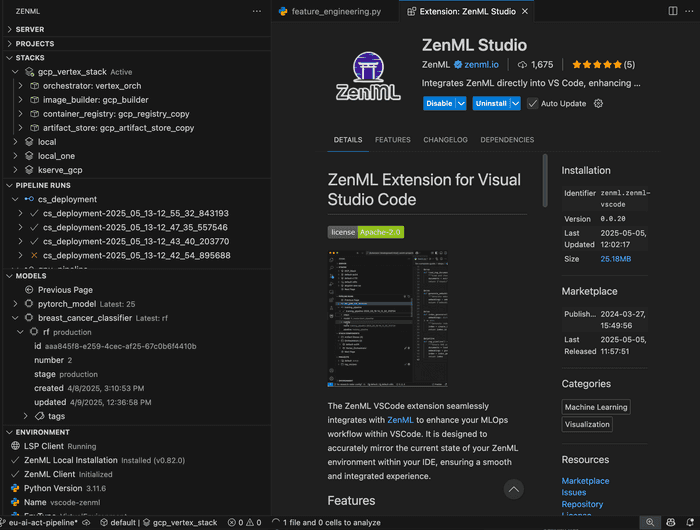Click success checkmark of run 12_55_32_843193
The image size is (700, 530).
(x=34, y=213)
